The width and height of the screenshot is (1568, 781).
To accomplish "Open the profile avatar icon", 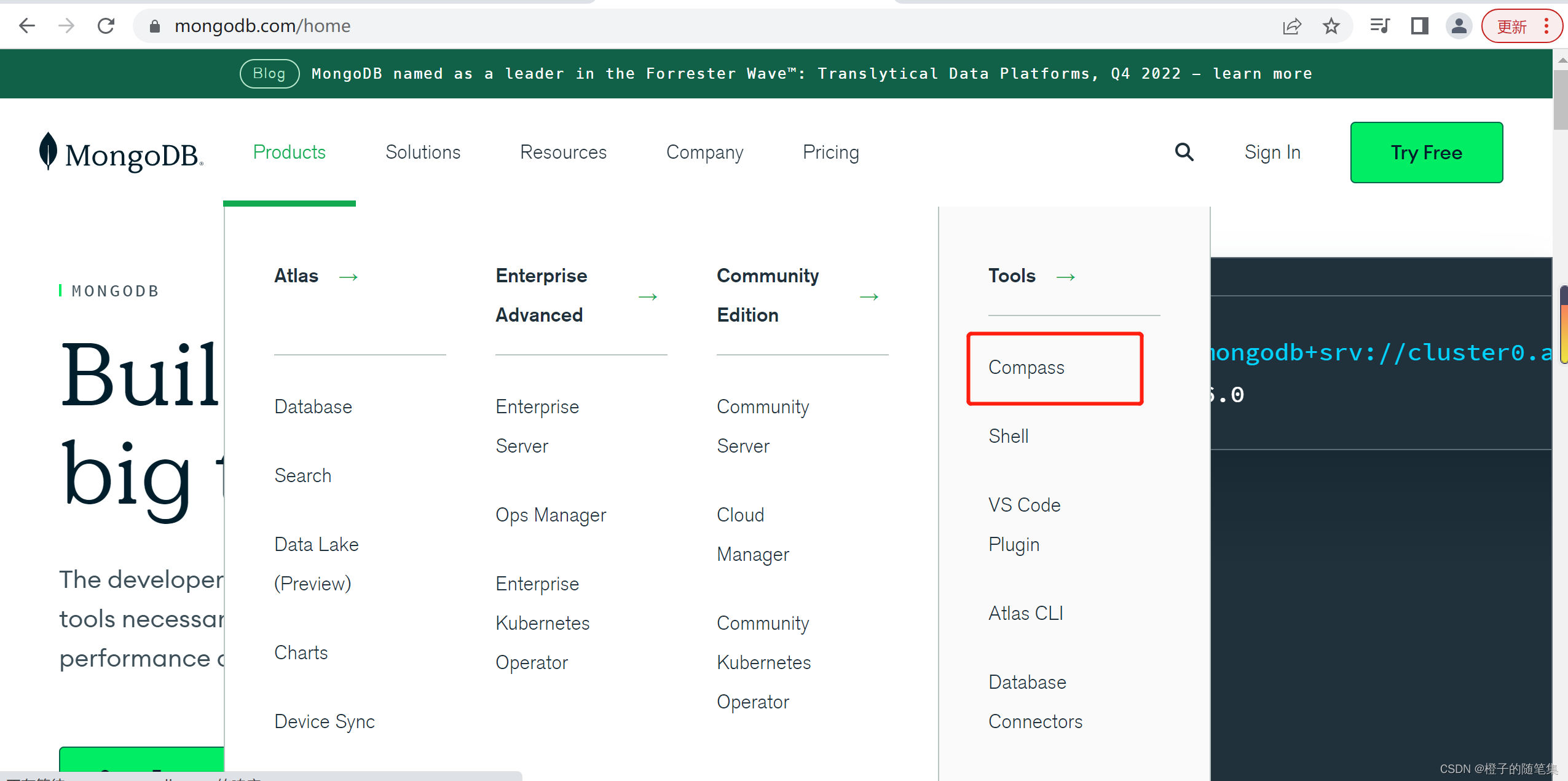I will [1459, 26].
